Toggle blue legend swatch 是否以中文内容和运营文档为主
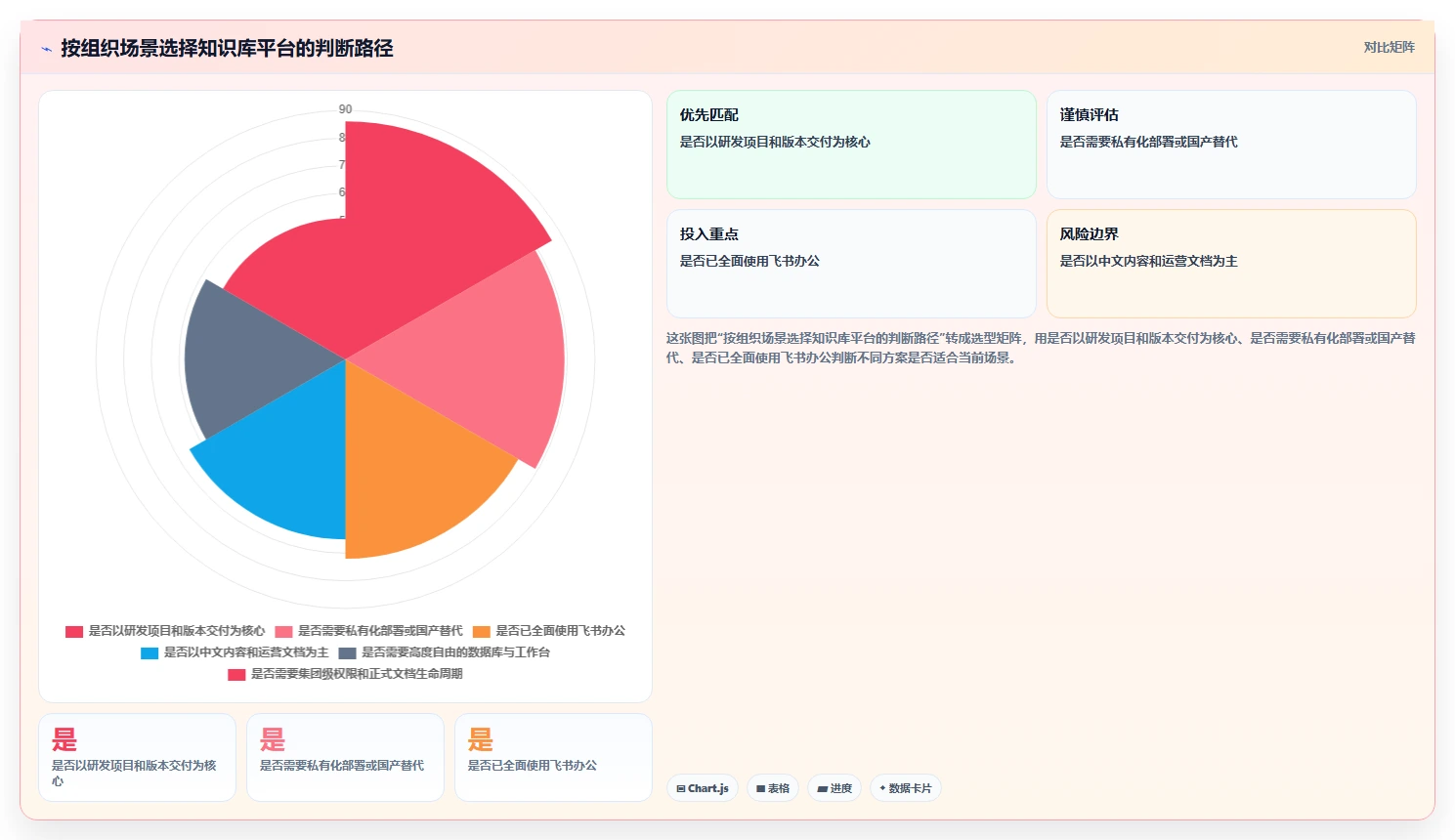The image size is (1455, 840). [150, 652]
